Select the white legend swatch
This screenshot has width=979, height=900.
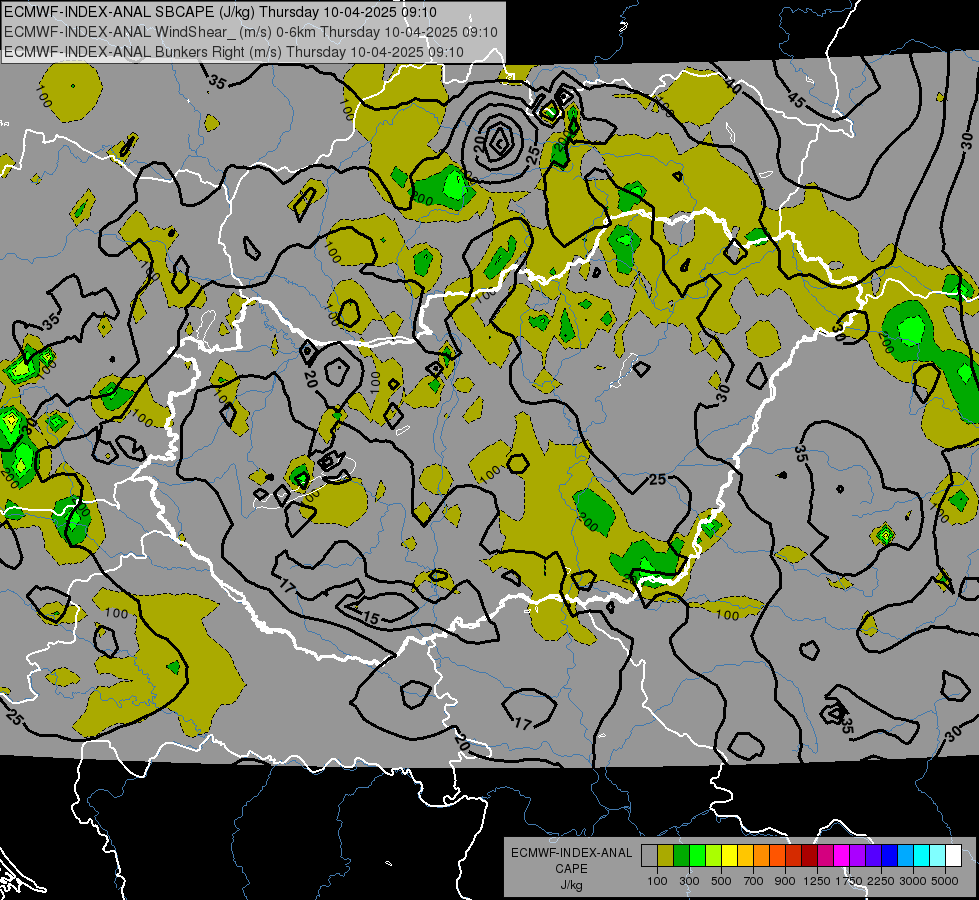[953, 856]
